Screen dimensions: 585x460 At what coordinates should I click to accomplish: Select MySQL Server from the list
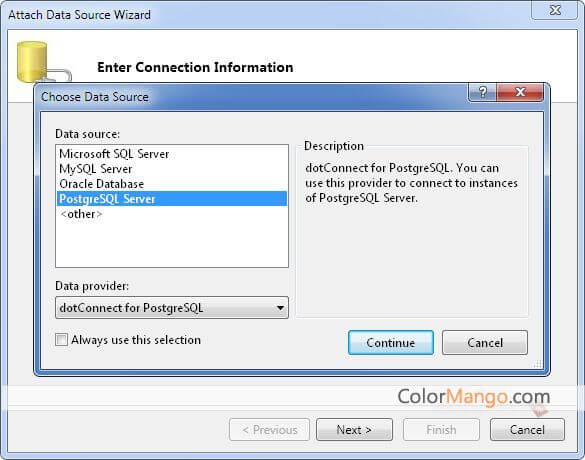96,169
